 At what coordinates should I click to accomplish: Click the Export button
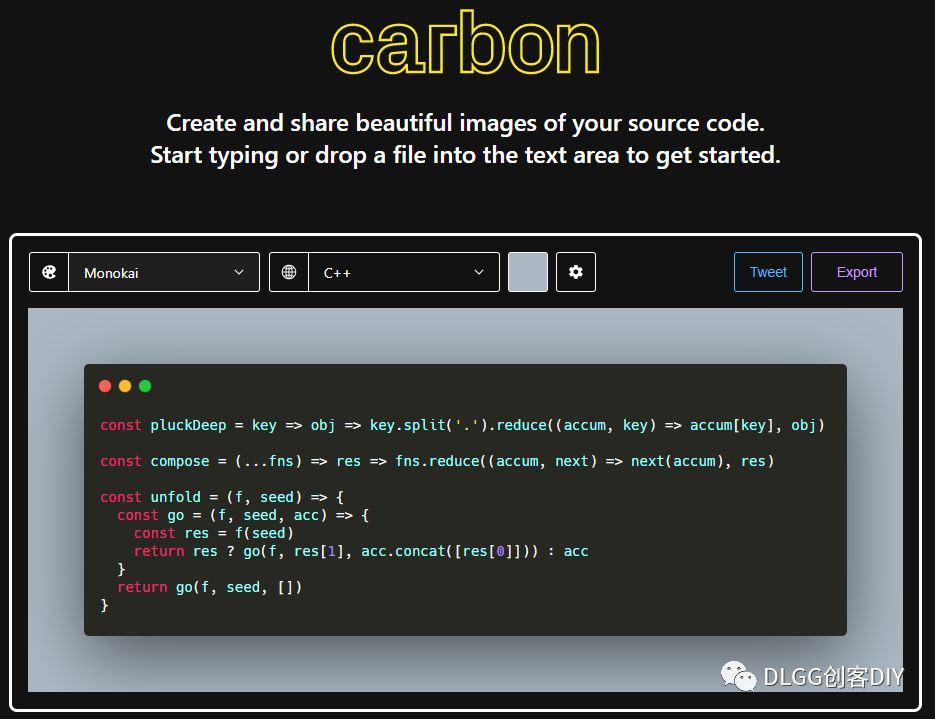click(x=856, y=272)
